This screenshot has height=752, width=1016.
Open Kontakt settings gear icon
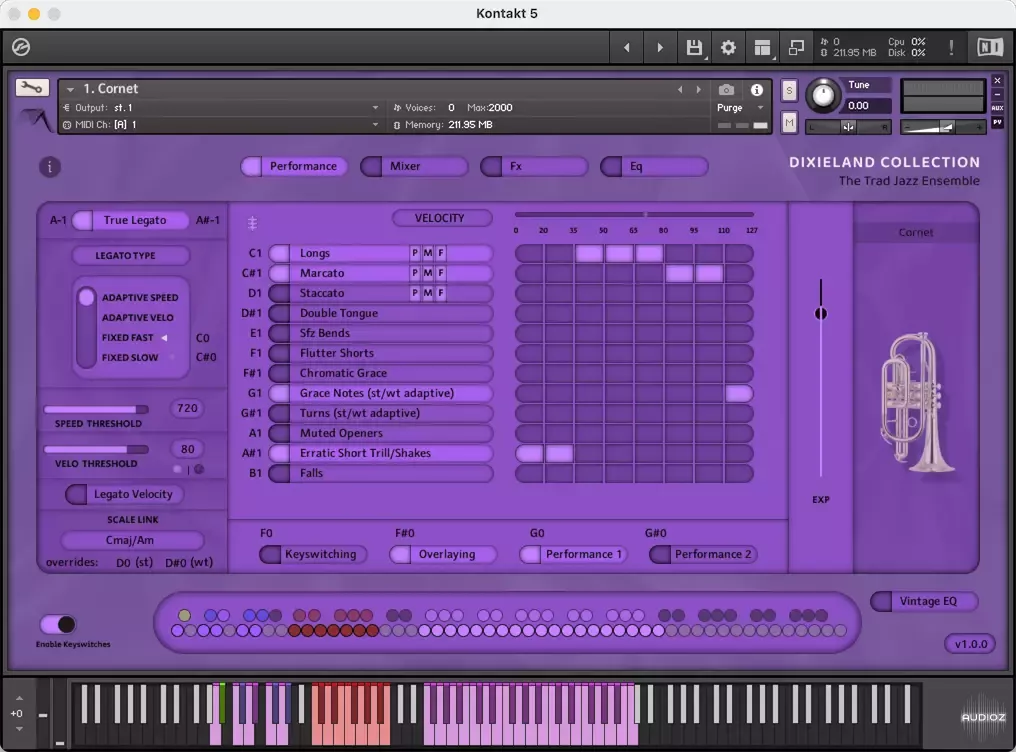click(728, 47)
